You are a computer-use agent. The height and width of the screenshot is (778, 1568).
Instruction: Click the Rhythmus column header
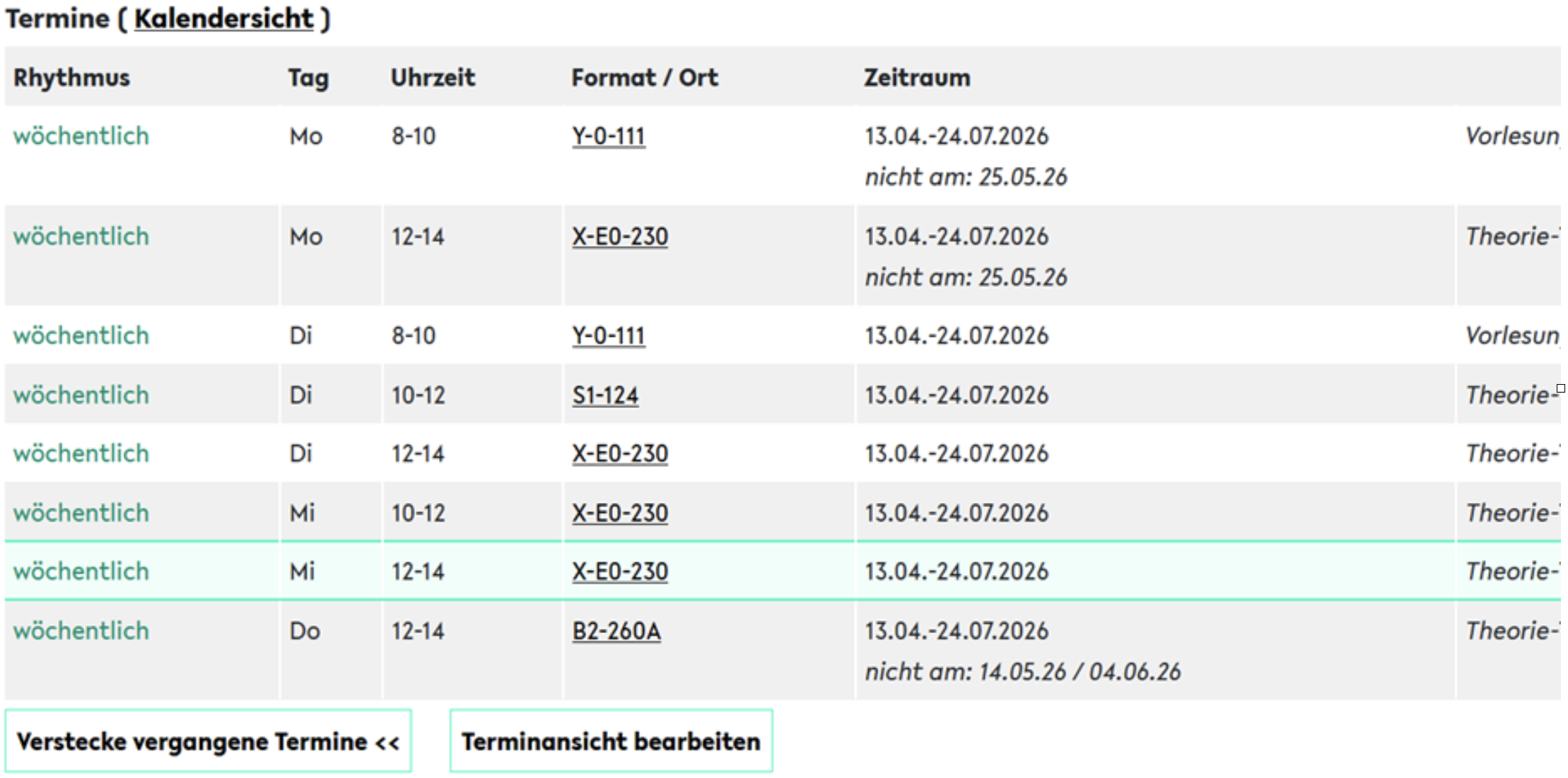coord(71,77)
